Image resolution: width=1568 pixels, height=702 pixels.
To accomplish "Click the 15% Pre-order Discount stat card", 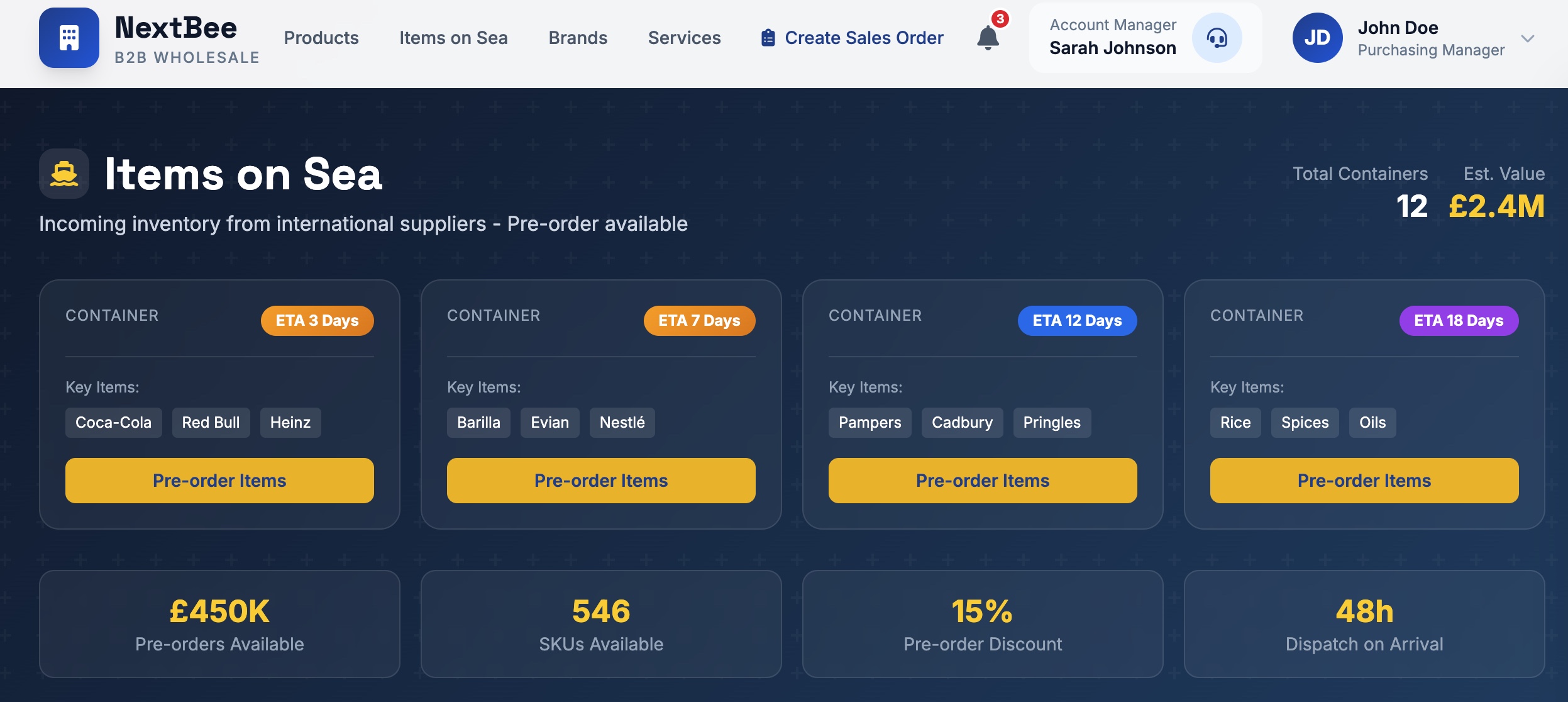I will 982,624.
